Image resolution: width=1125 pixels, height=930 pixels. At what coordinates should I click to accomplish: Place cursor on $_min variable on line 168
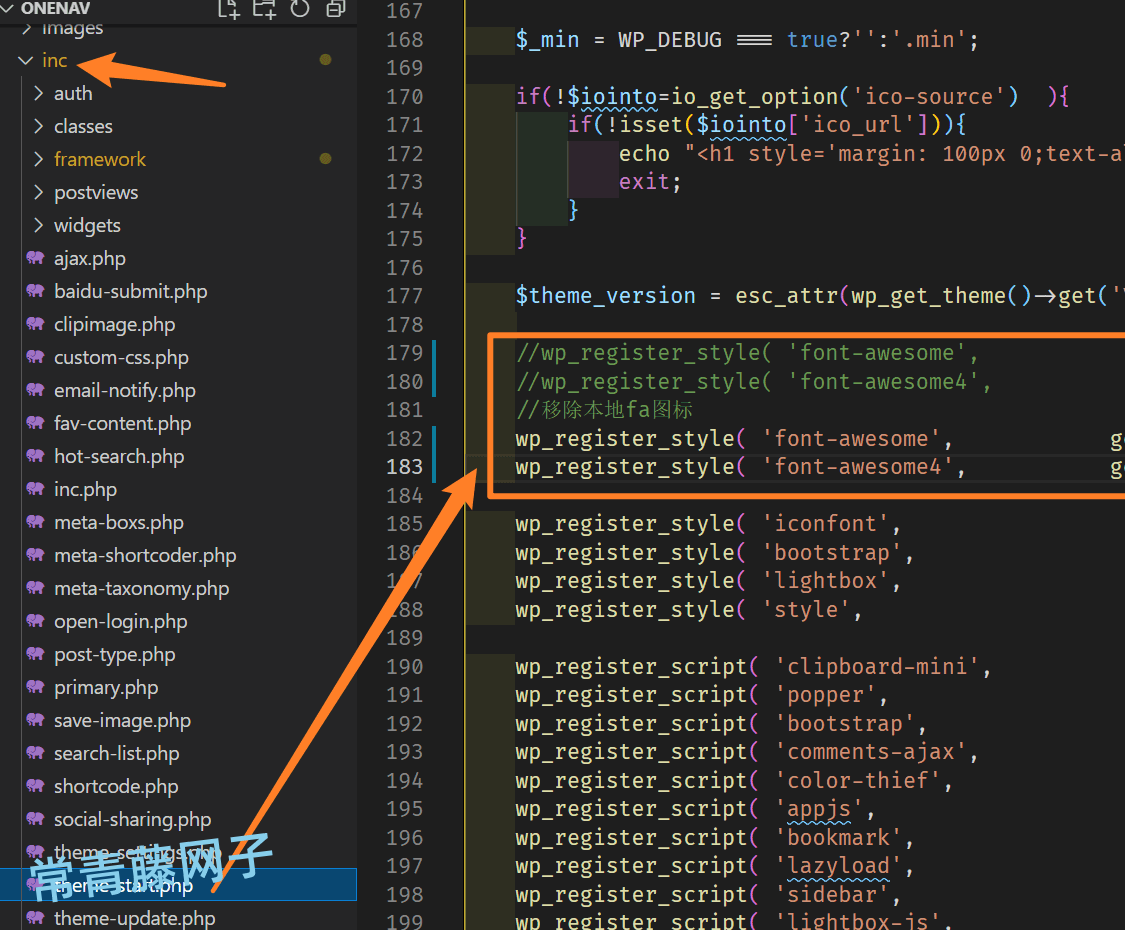point(547,39)
